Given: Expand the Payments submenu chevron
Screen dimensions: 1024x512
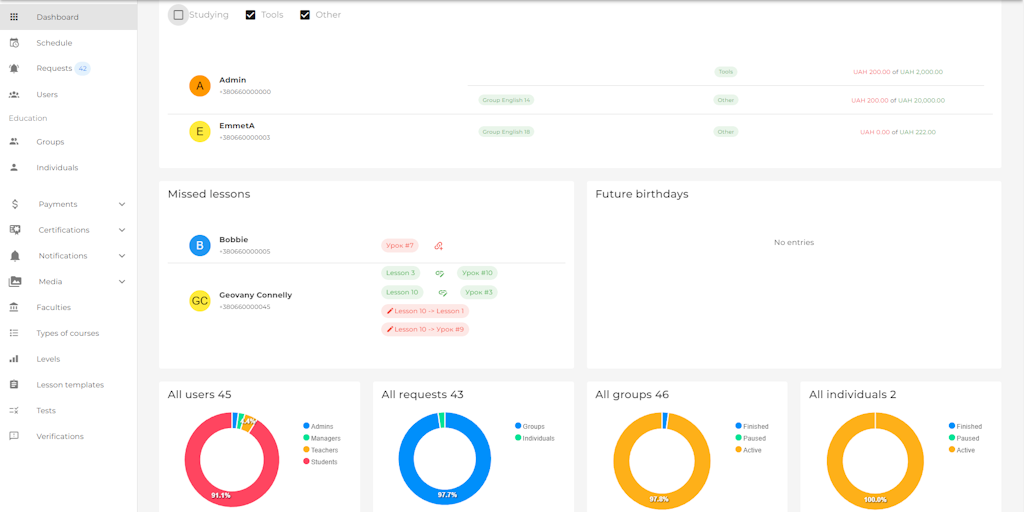Looking at the screenshot, I should (122, 204).
